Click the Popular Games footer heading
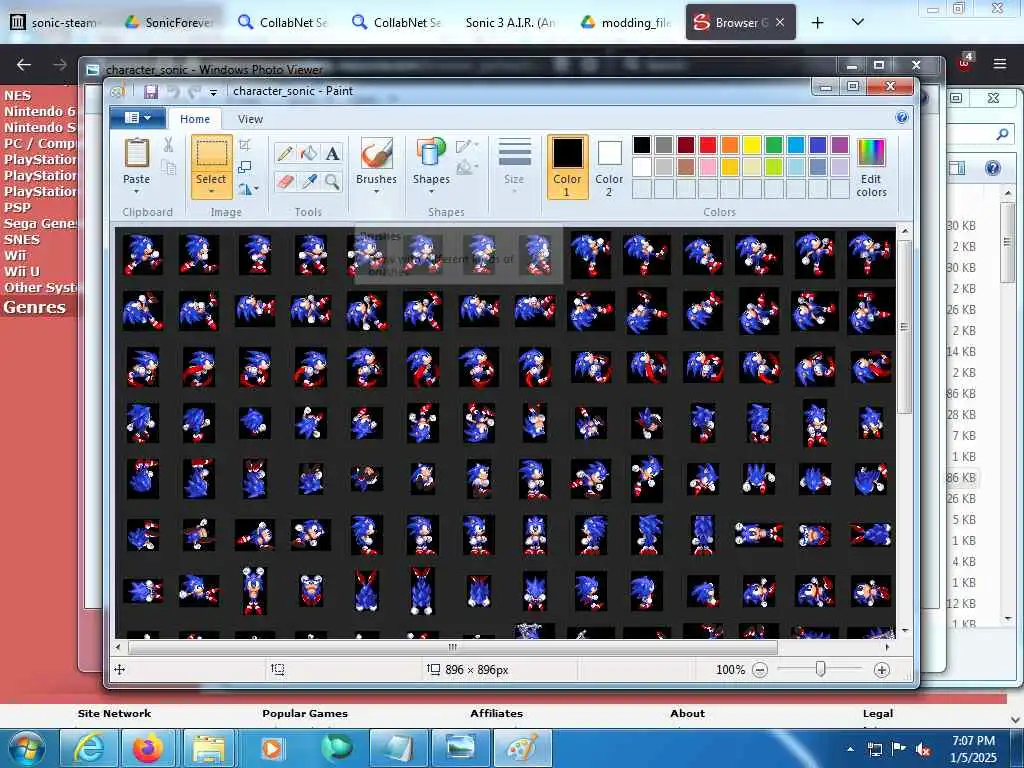The image size is (1024, 768). coord(305,714)
